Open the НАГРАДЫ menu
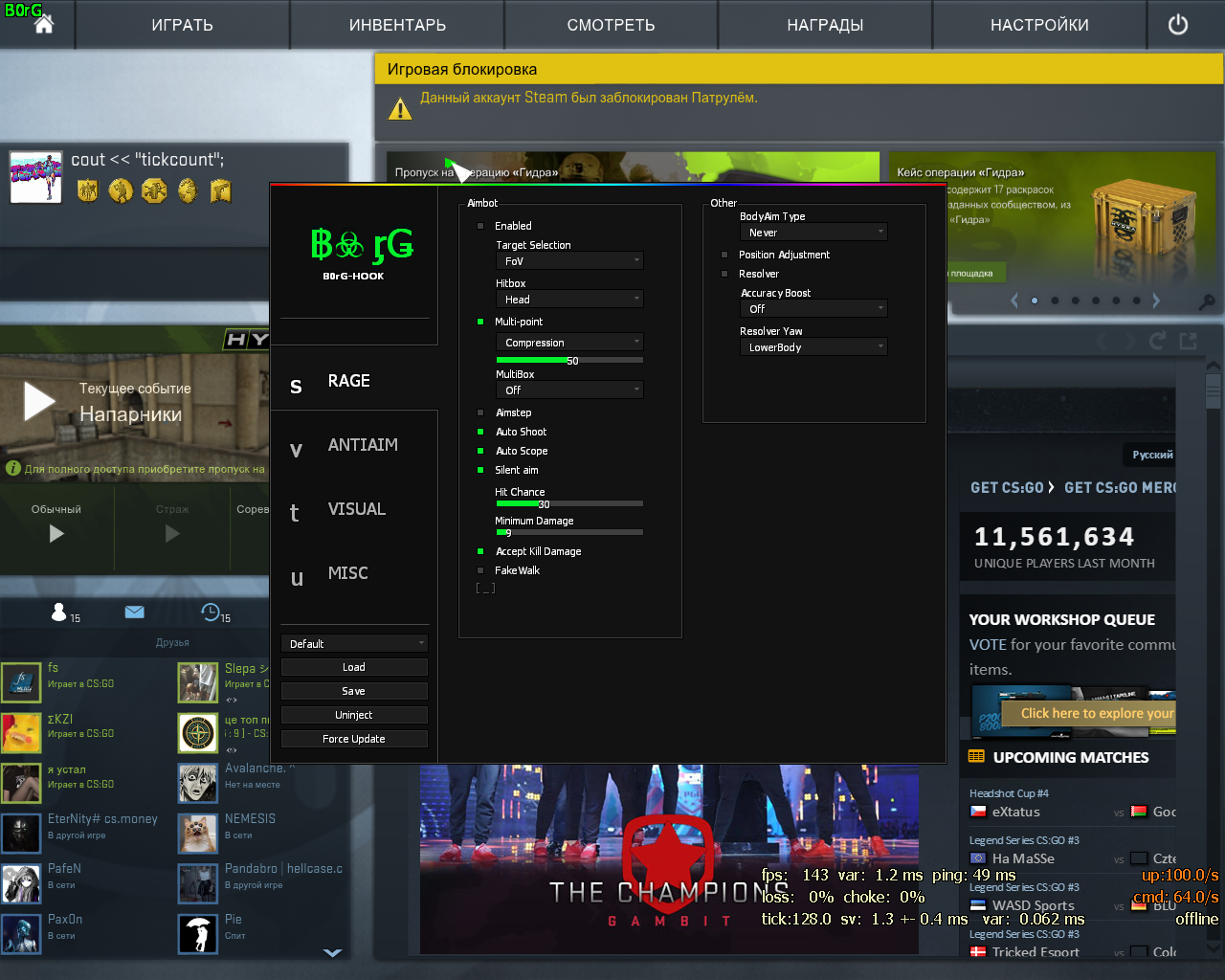1225x980 pixels. [825, 25]
